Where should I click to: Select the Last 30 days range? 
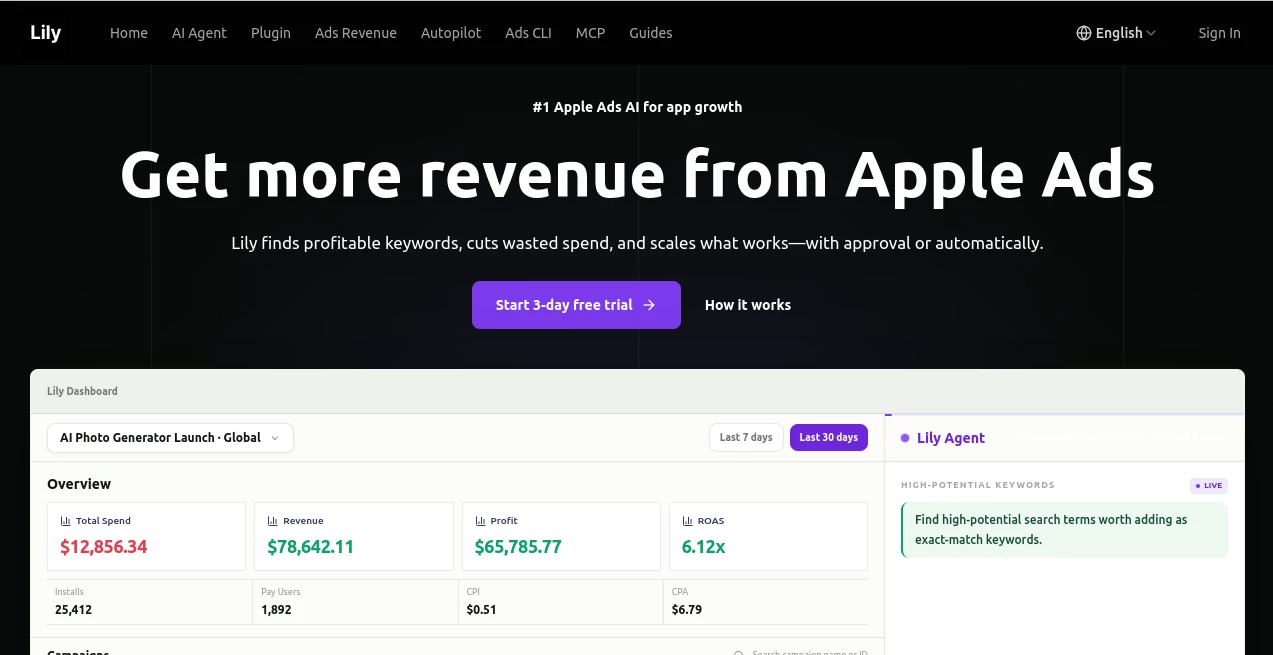(x=829, y=437)
